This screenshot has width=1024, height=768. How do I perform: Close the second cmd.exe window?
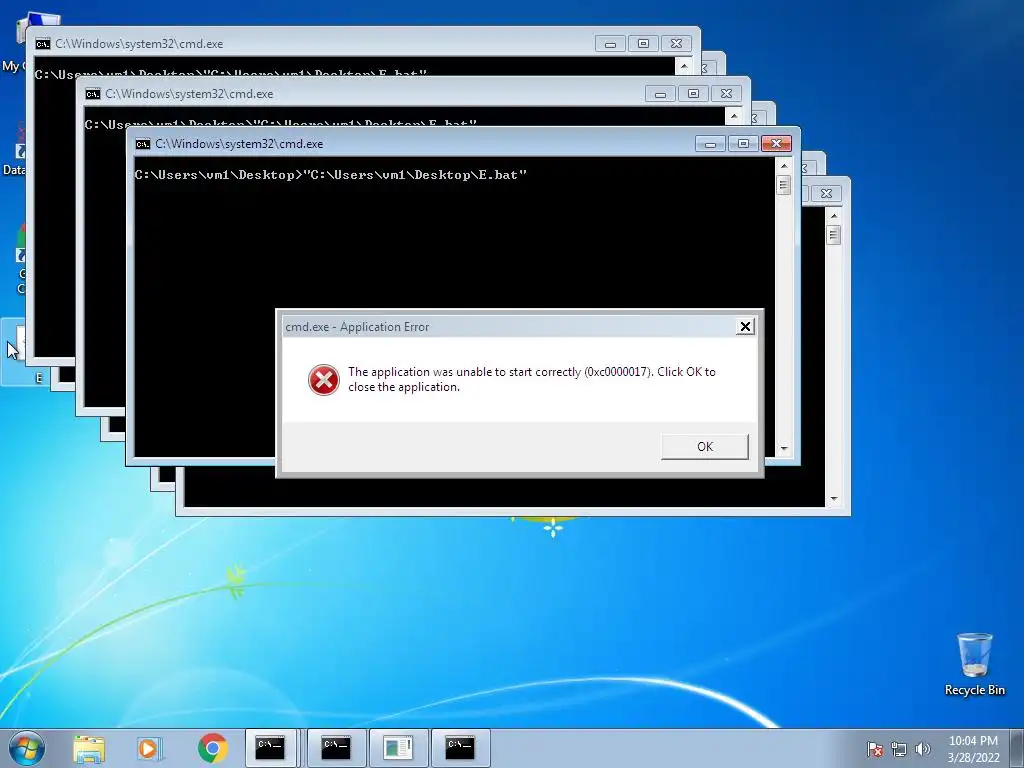(x=726, y=94)
